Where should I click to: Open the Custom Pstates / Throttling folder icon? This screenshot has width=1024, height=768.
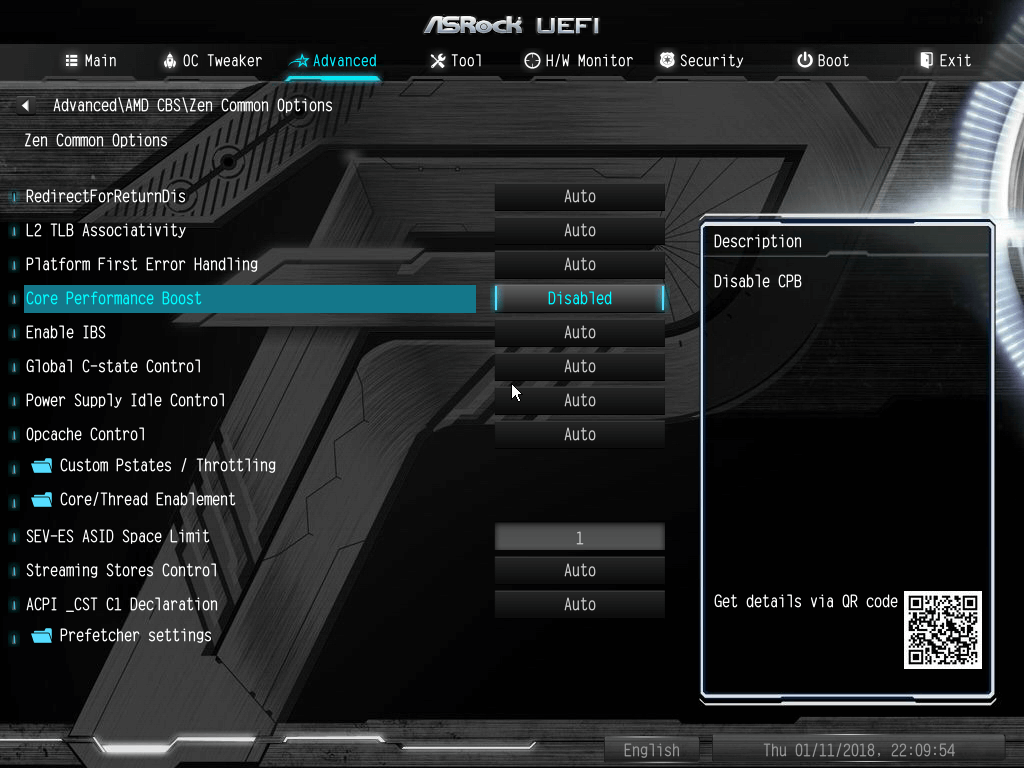coord(42,466)
